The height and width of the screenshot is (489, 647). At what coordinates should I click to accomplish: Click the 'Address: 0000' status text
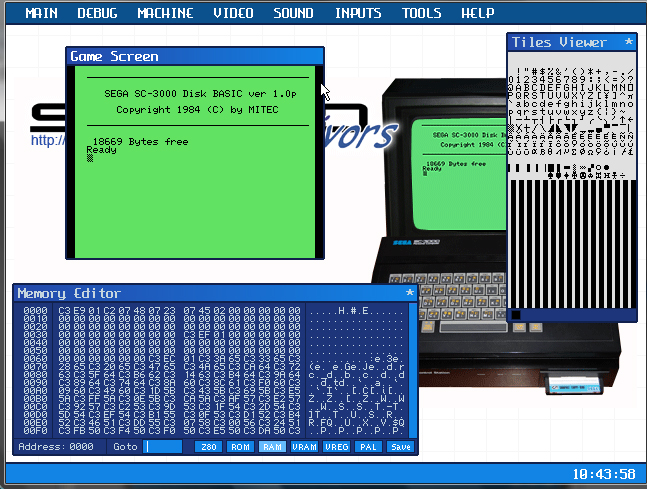56,447
